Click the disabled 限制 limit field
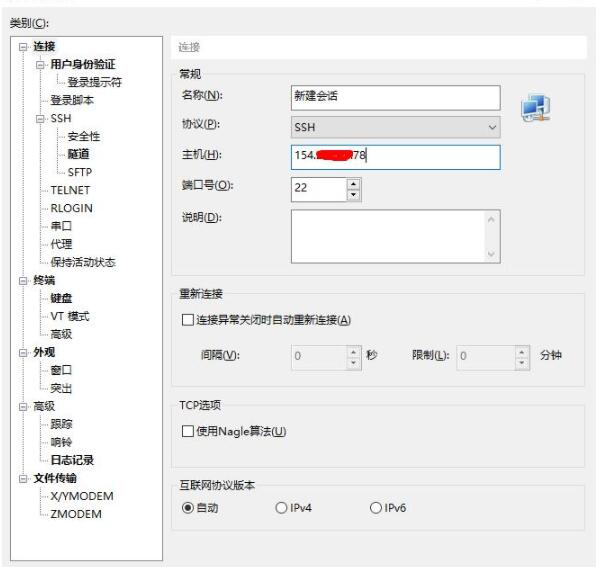The height and width of the screenshot is (567, 601). click(486, 357)
